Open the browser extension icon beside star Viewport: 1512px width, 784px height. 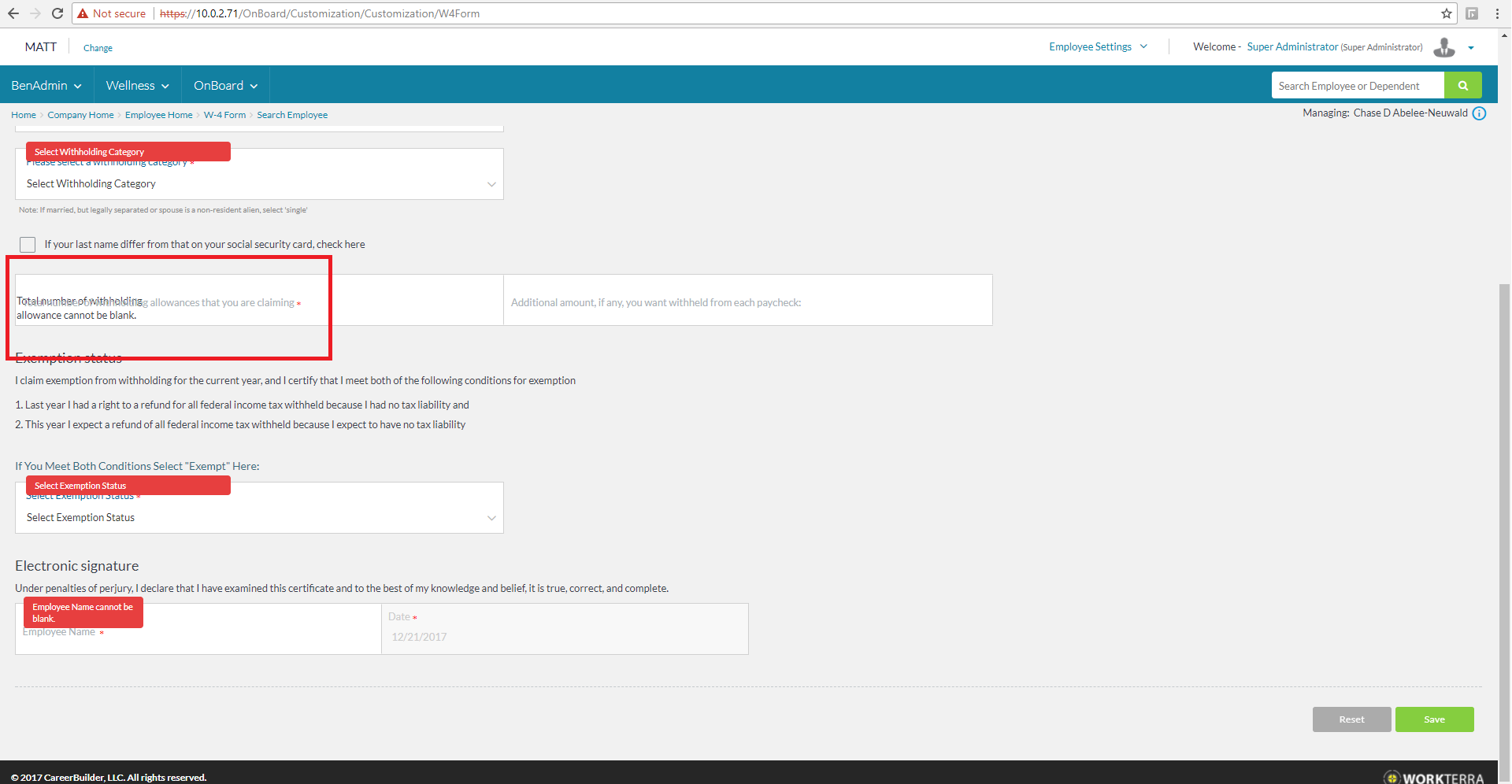[1471, 13]
